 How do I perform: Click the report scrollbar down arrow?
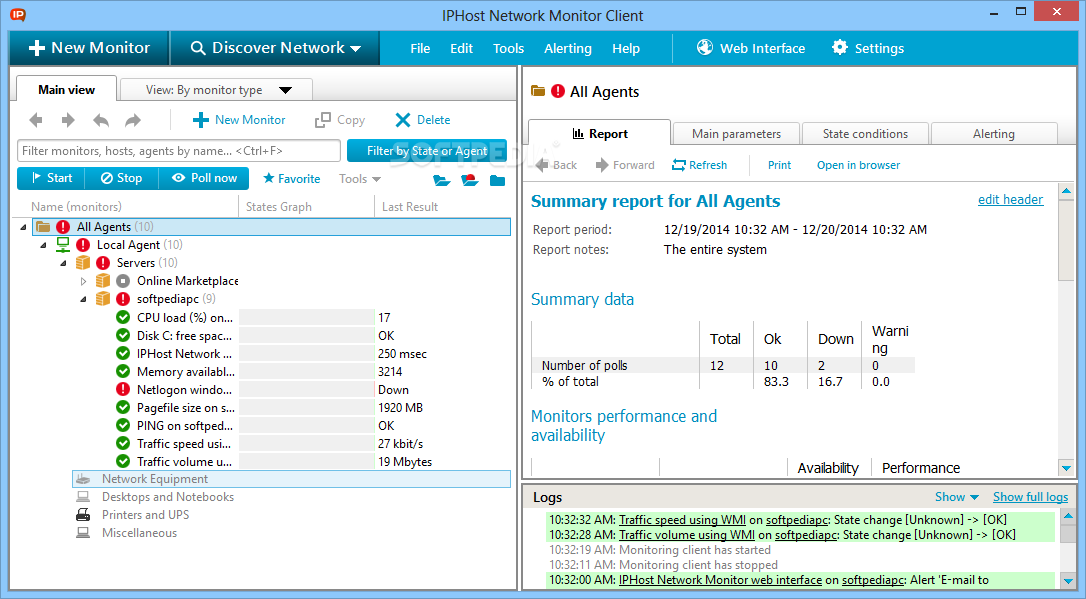(x=1067, y=468)
